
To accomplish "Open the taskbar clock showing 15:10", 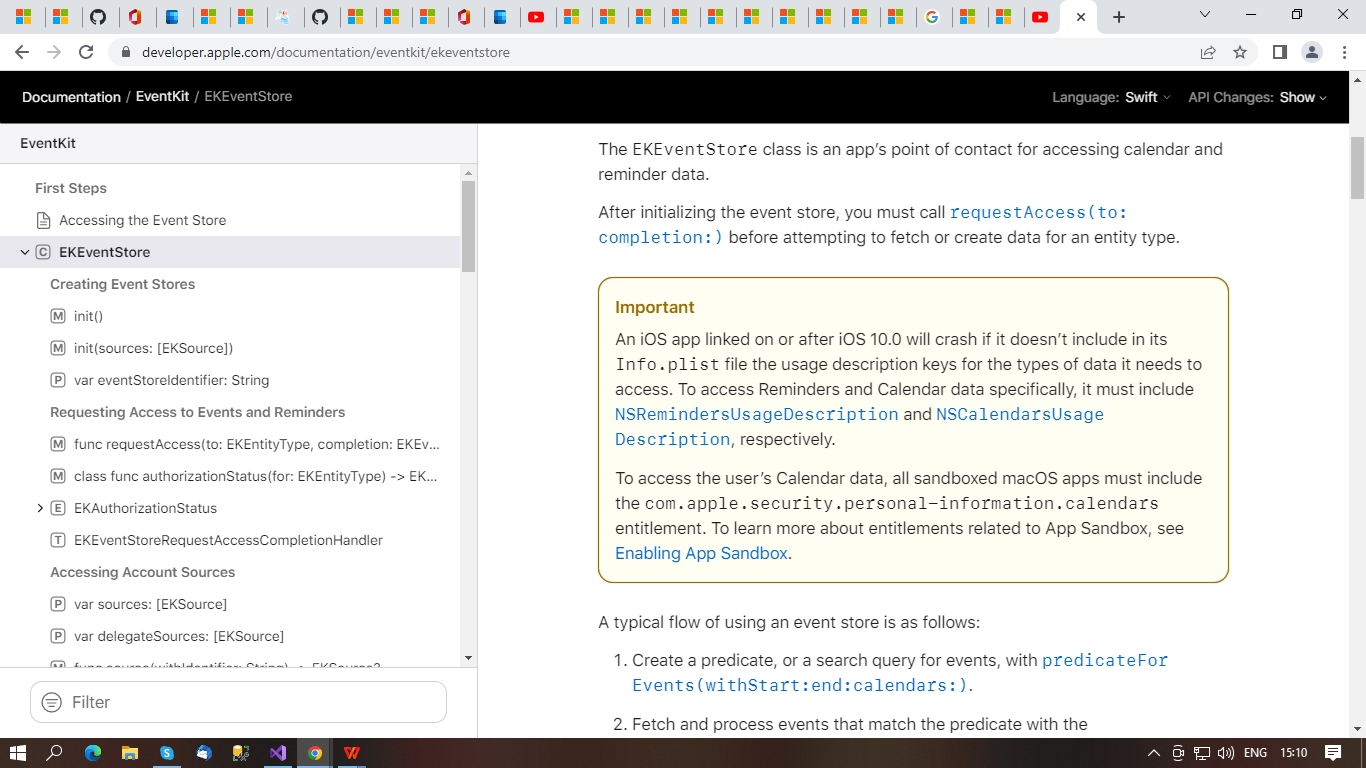I will click(1294, 753).
